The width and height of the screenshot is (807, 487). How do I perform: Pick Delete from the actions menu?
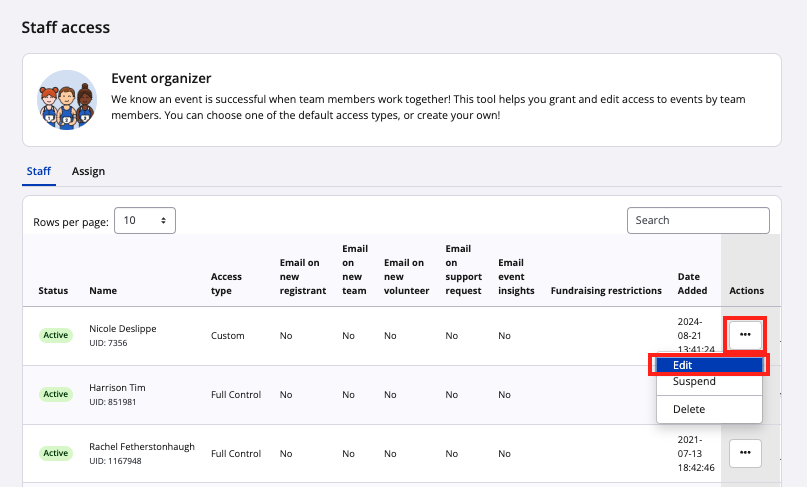(x=689, y=409)
